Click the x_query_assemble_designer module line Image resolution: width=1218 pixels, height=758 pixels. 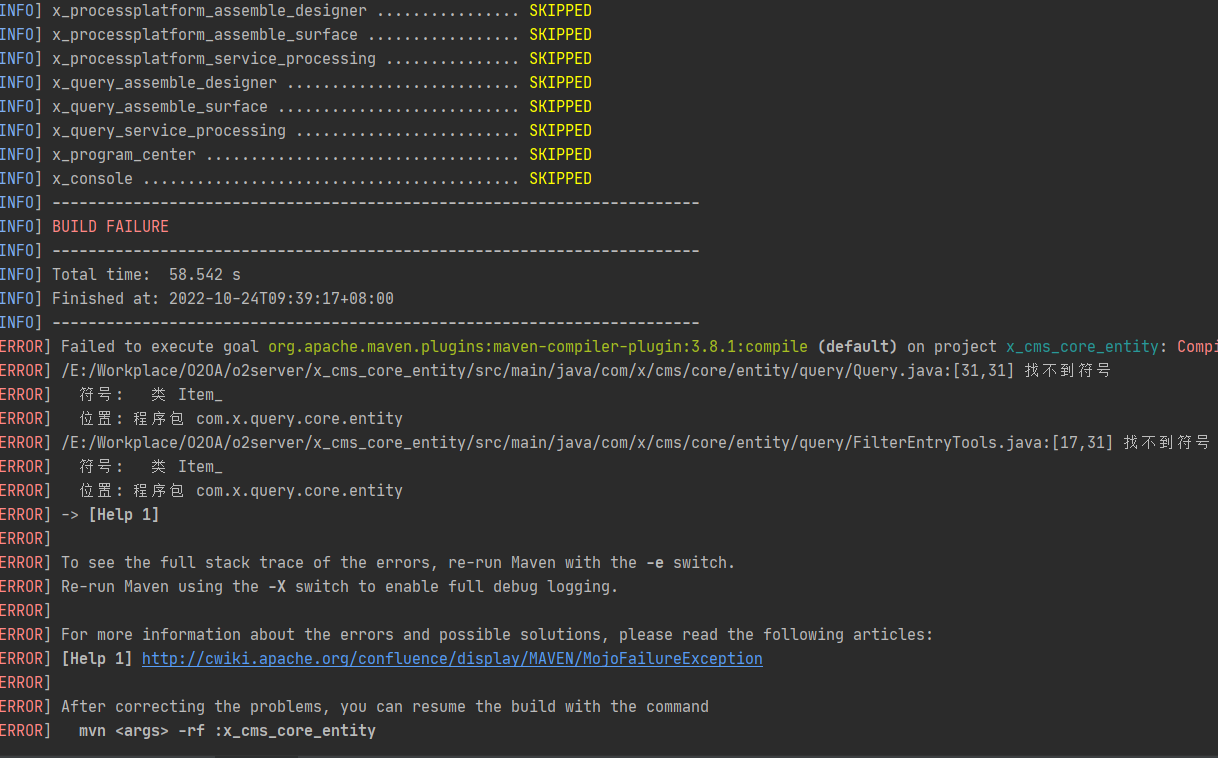(x=320, y=83)
